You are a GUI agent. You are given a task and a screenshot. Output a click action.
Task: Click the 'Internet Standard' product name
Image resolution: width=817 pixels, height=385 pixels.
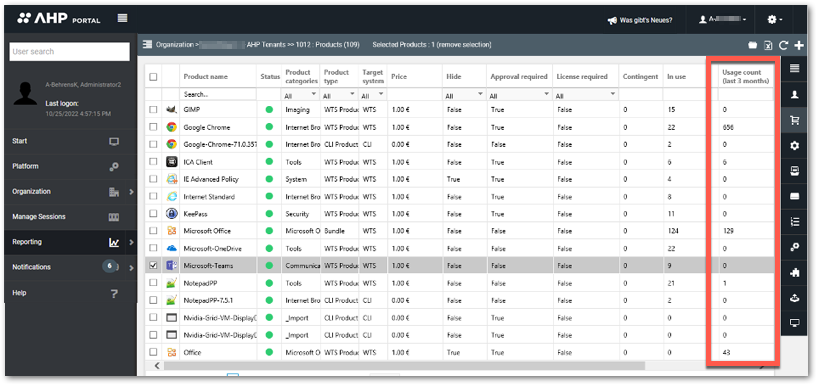click(x=209, y=197)
